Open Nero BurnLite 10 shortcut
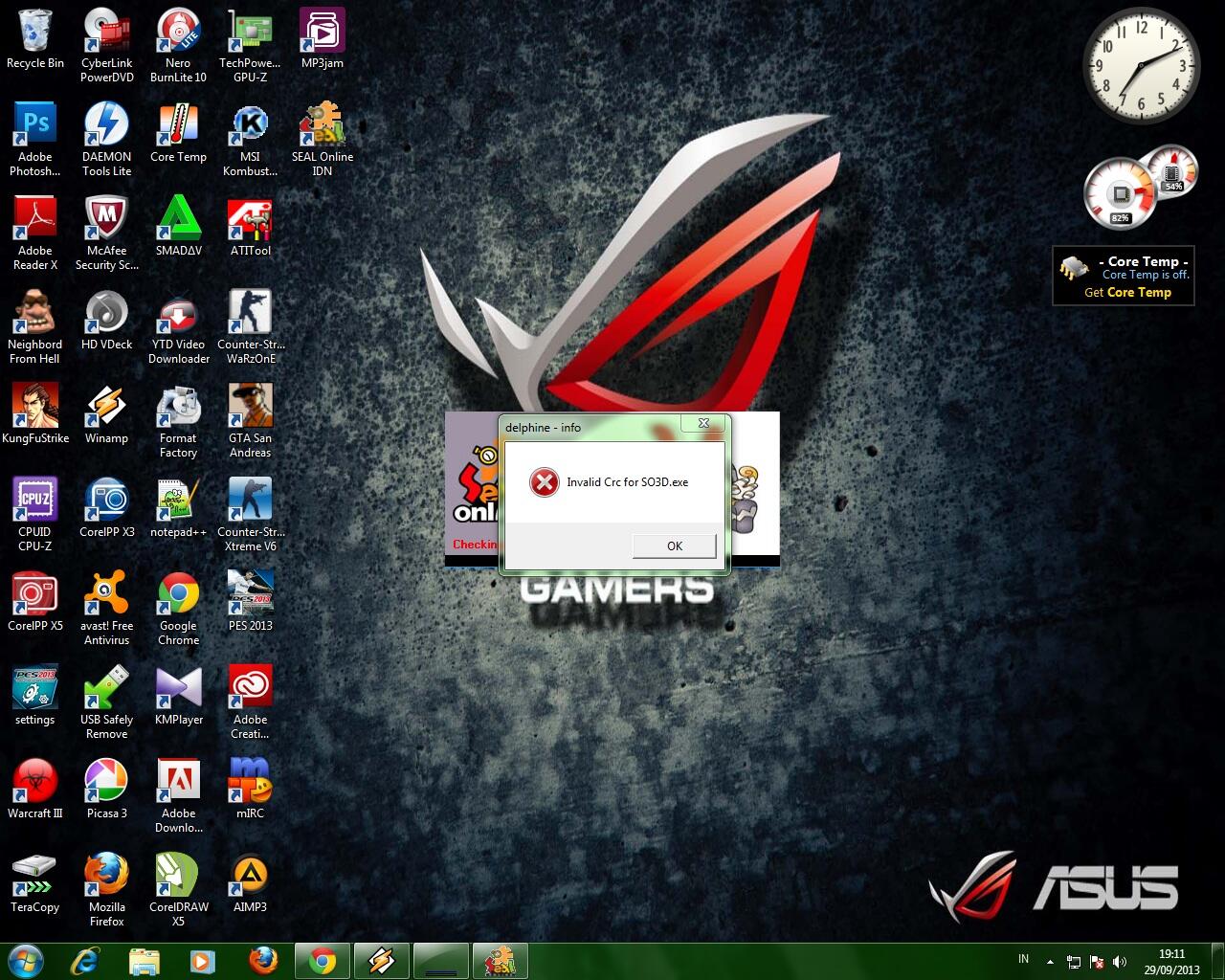1225x980 pixels. [x=178, y=45]
